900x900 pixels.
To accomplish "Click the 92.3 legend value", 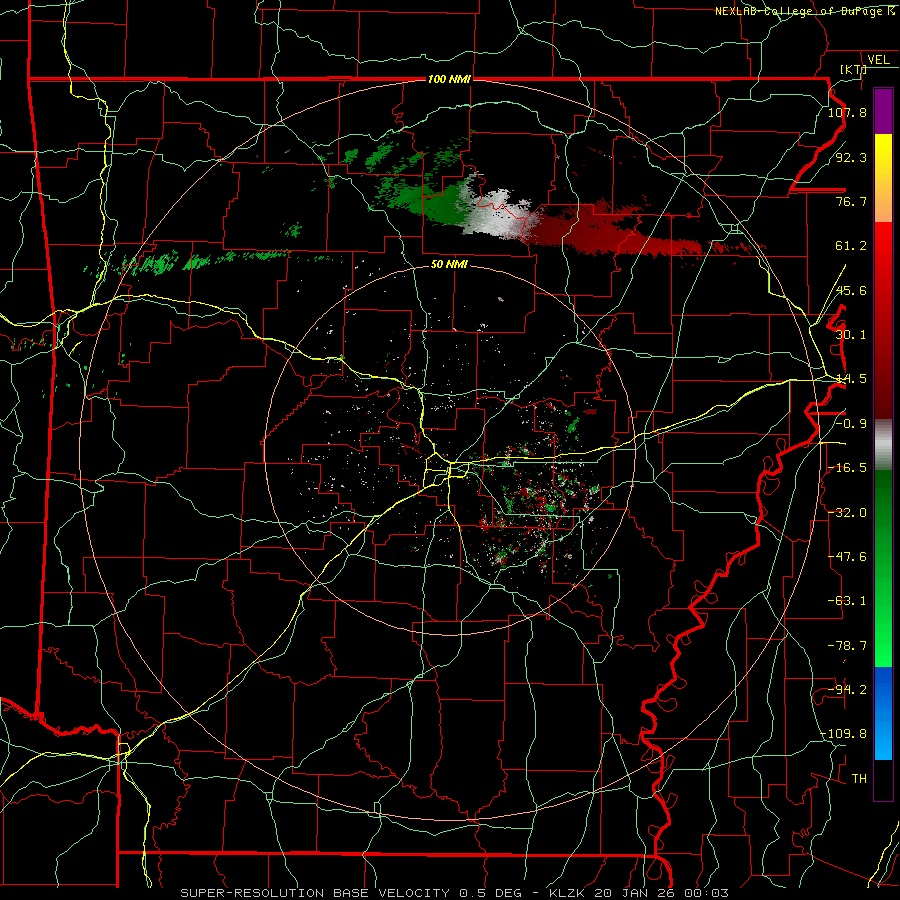I will (851, 157).
